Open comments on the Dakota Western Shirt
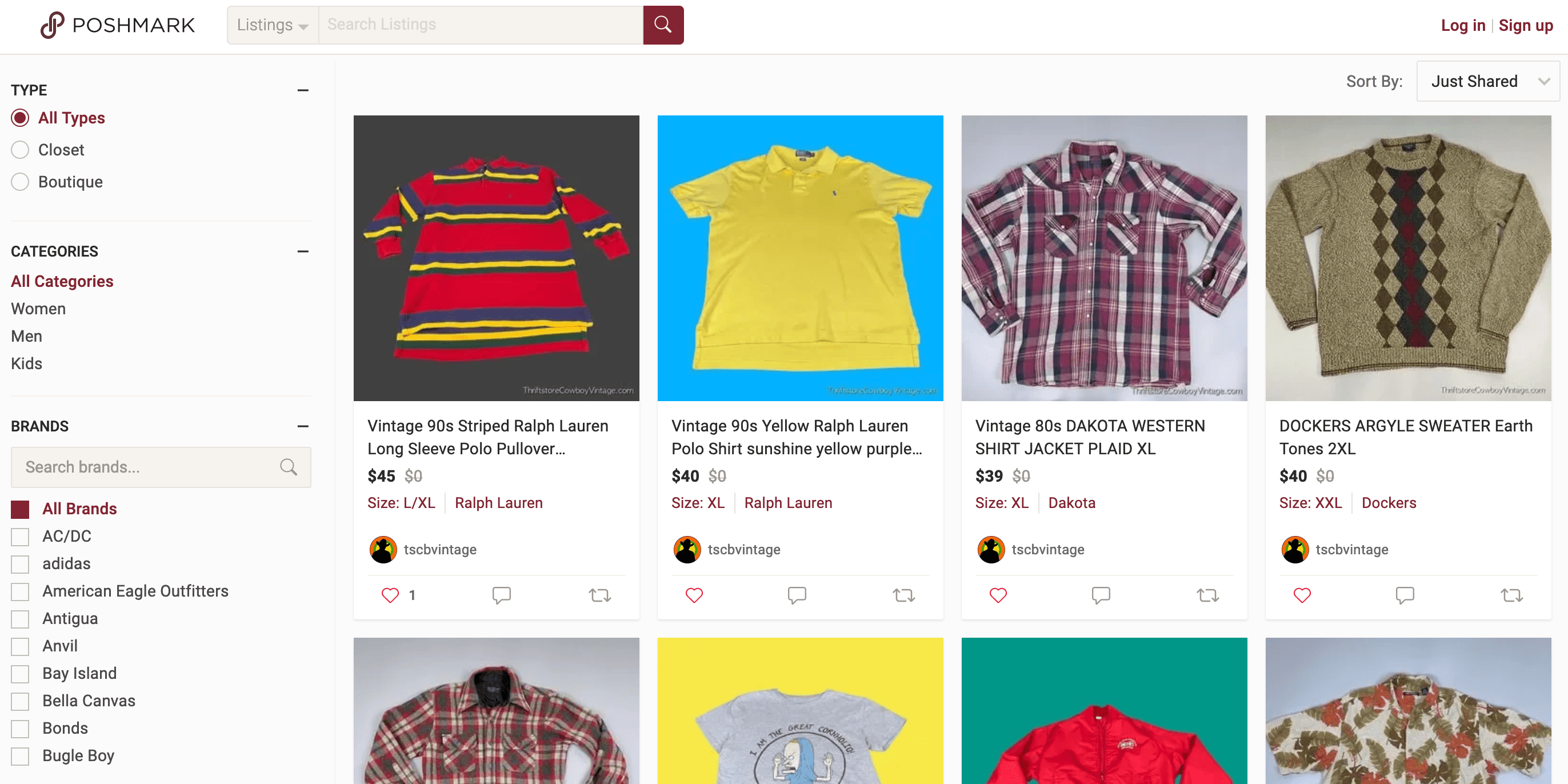Image resolution: width=1568 pixels, height=784 pixels. pyautogui.click(x=1101, y=595)
